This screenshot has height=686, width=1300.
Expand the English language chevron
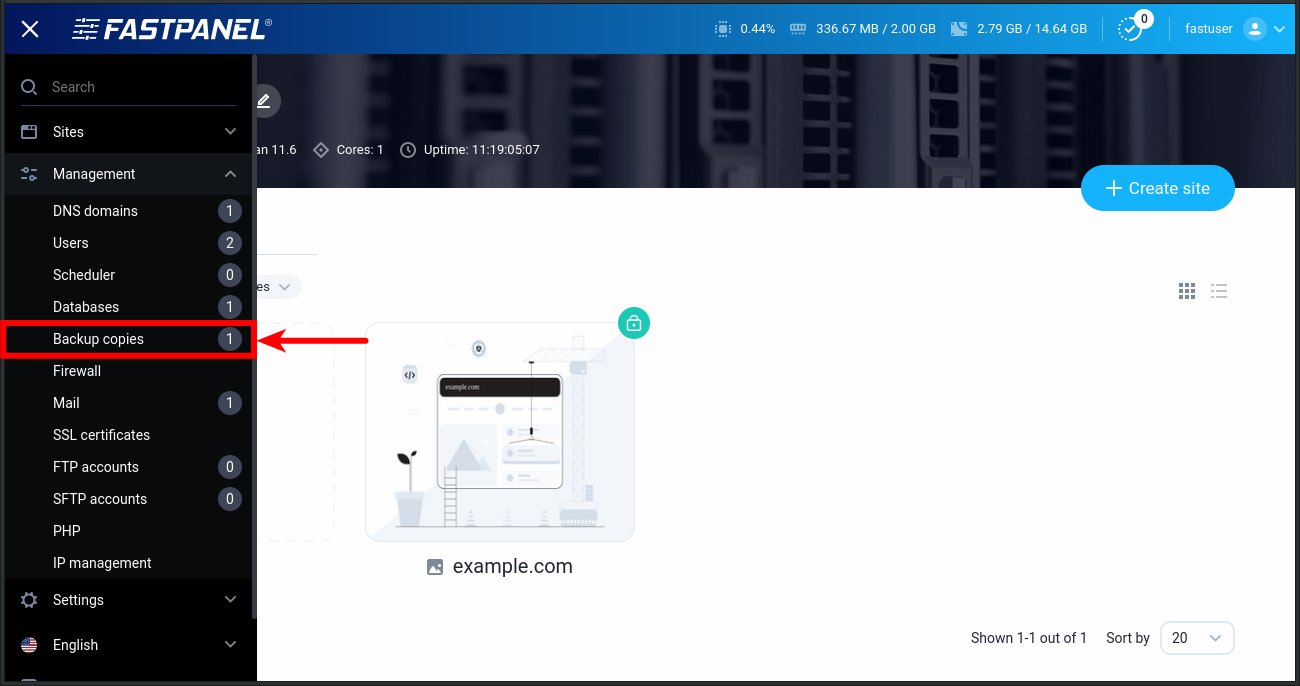pos(230,645)
